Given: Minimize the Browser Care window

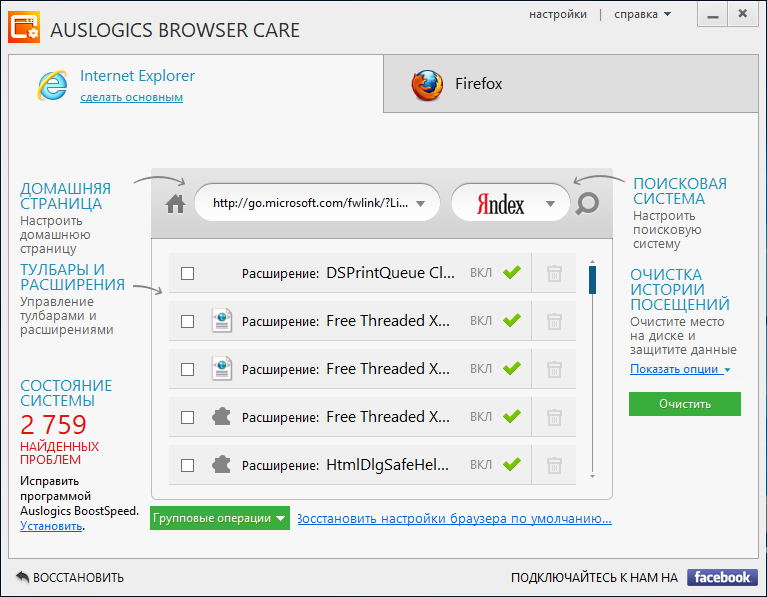Looking at the screenshot, I should (x=713, y=15).
